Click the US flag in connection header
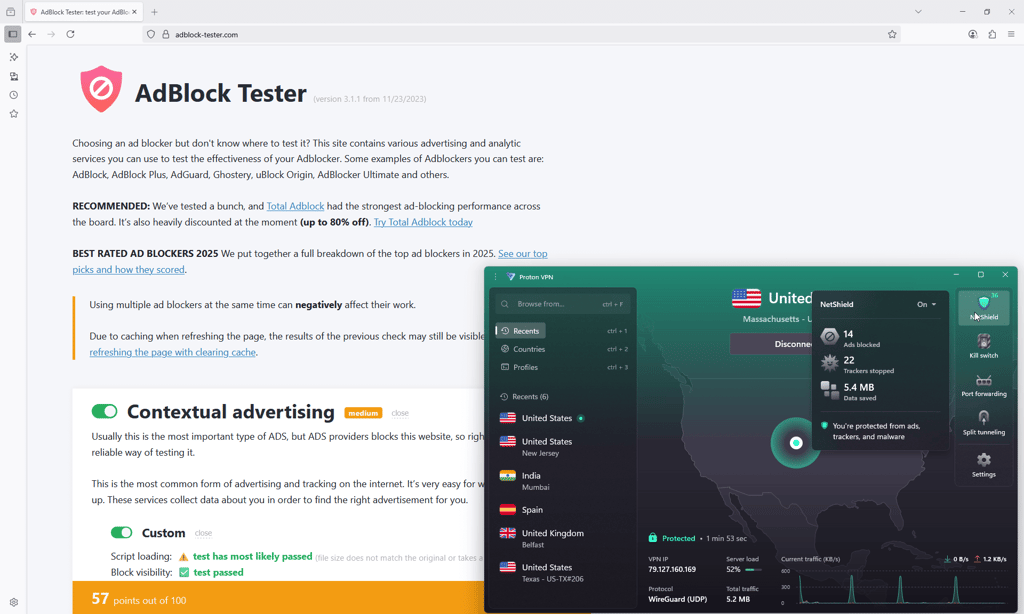 (746, 298)
